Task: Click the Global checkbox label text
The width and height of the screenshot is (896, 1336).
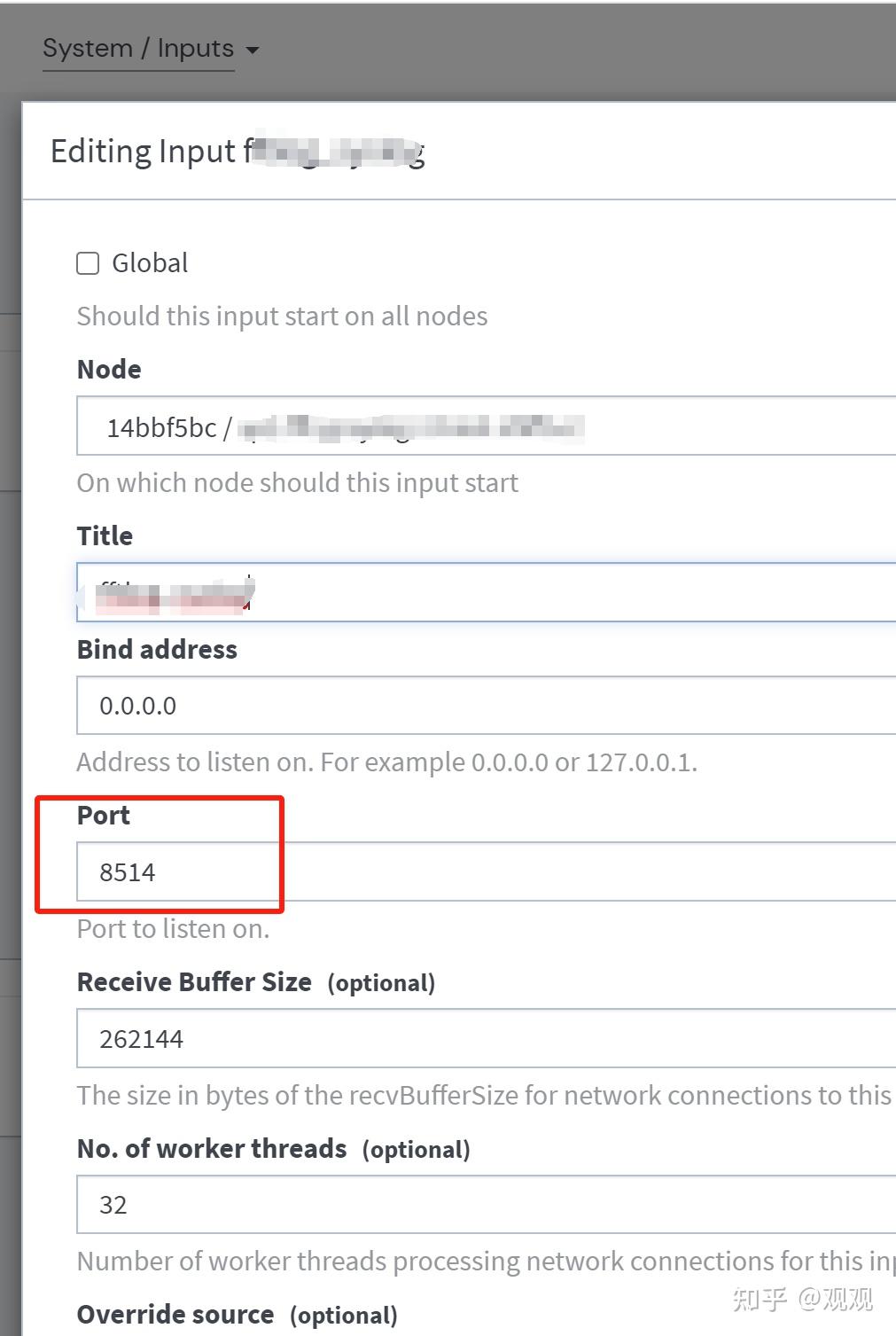Action: (x=150, y=263)
